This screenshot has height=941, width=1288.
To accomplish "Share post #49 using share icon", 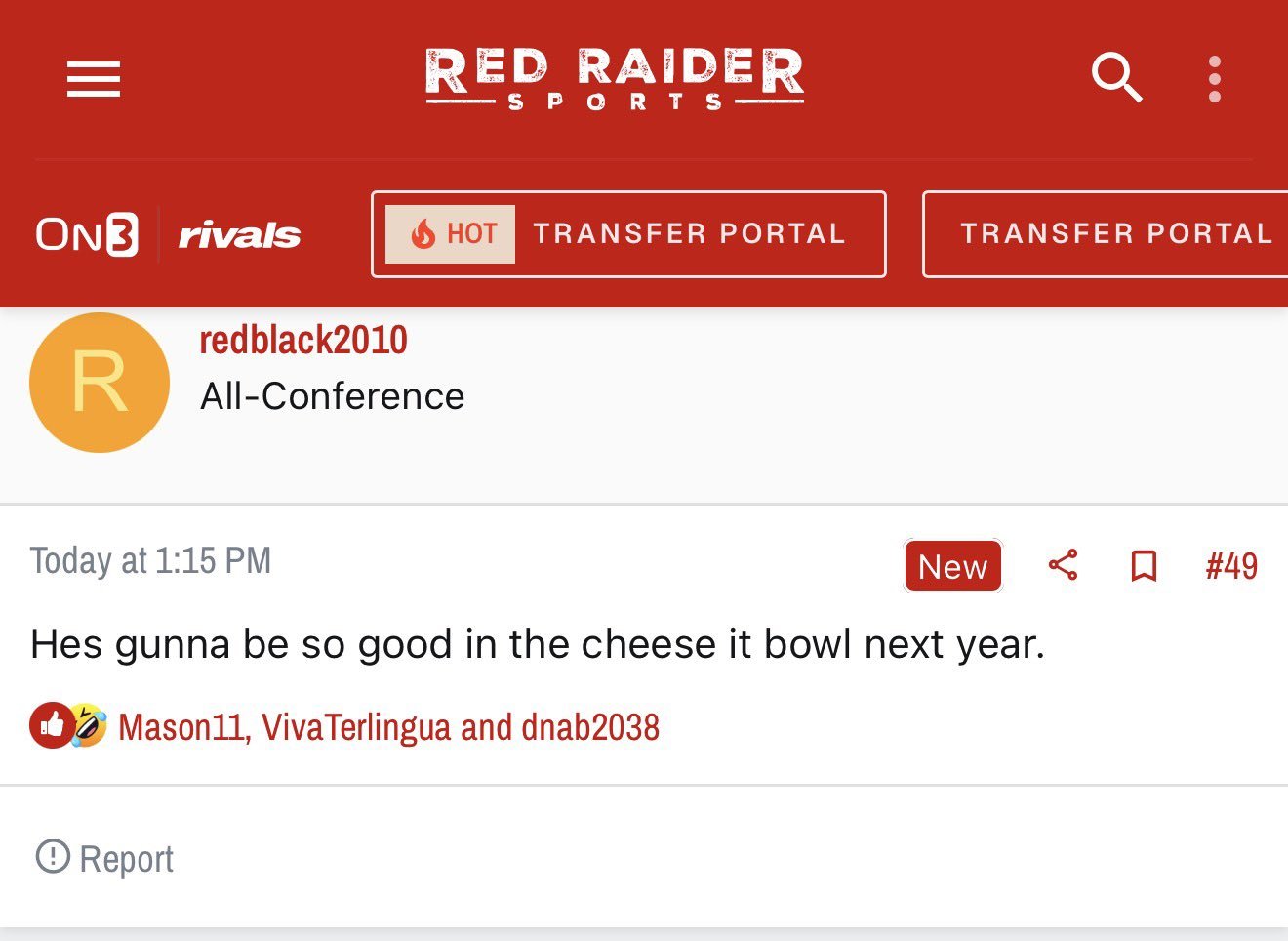I will coord(1063,565).
